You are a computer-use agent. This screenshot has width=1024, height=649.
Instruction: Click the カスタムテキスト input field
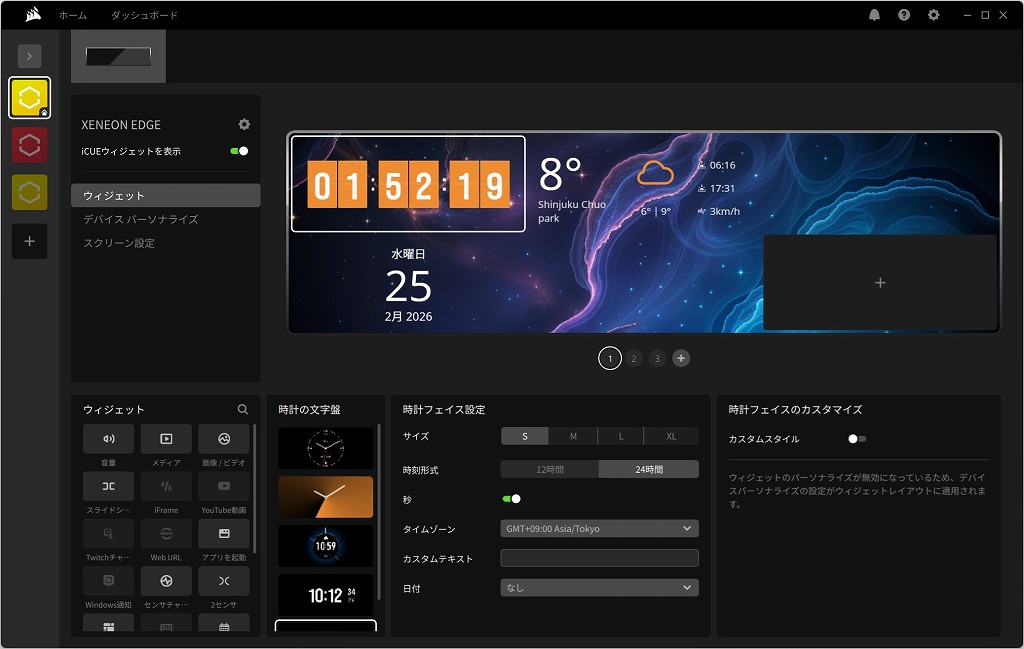(x=600, y=558)
